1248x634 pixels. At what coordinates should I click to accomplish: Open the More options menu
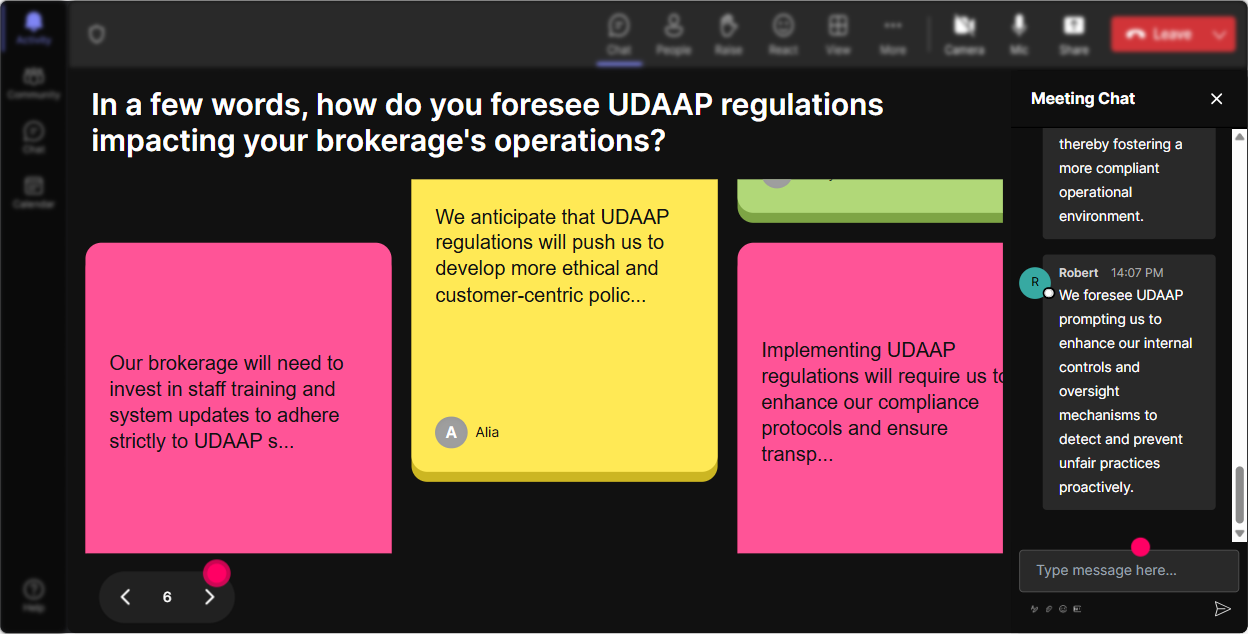(893, 34)
